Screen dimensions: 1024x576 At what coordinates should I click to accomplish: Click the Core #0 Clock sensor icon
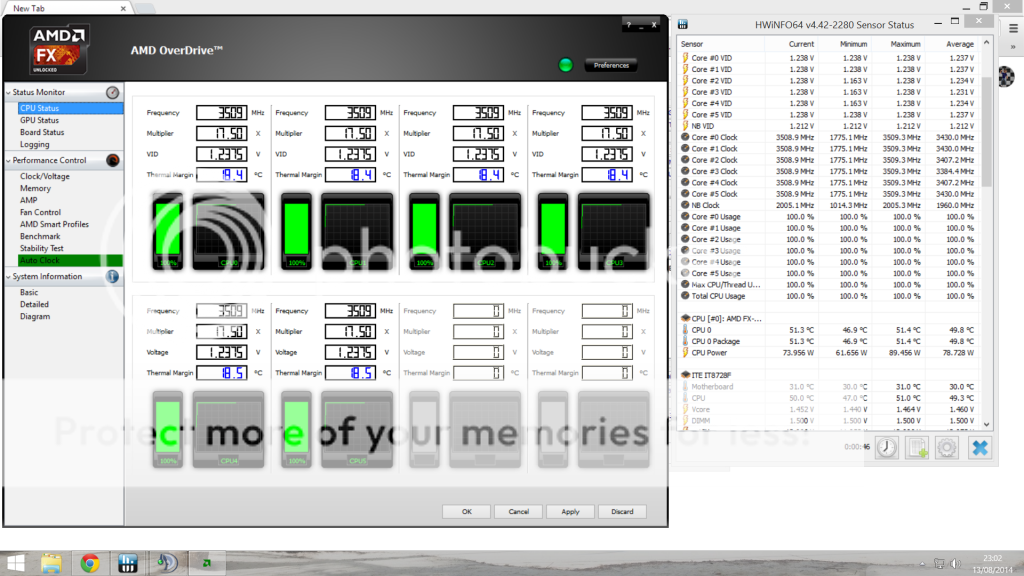pyautogui.click(x=685, y=137)
